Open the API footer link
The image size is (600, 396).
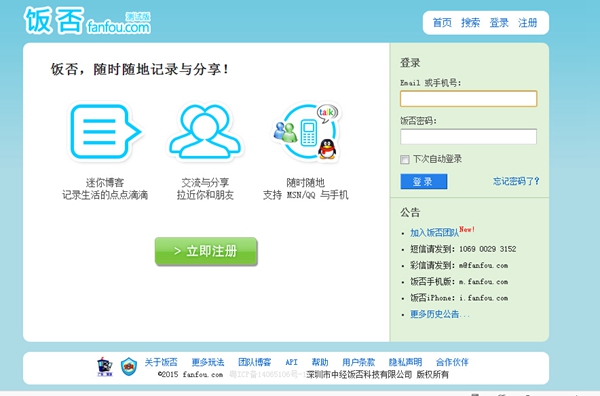[291, 362]
